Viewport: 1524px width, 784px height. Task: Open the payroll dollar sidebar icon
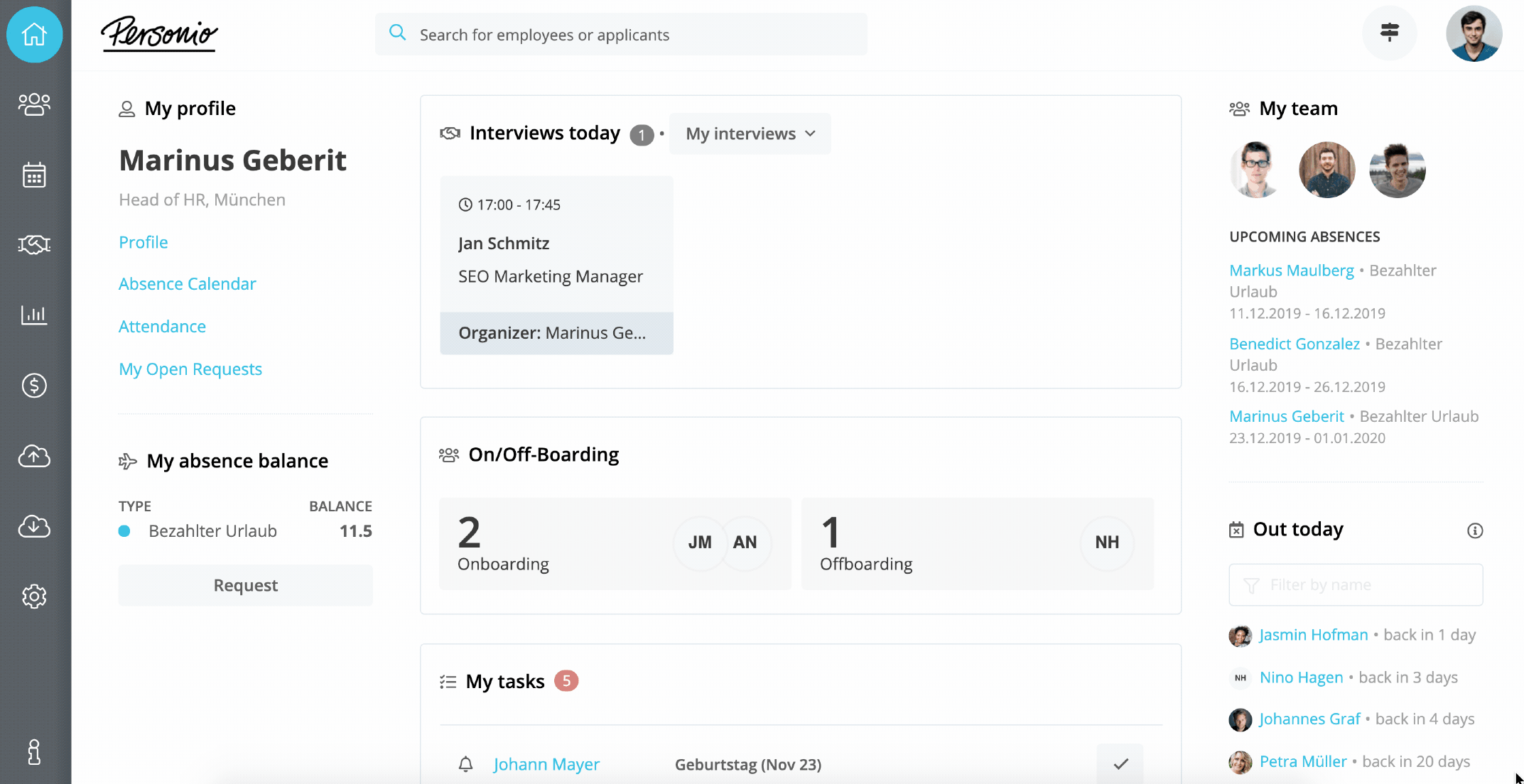point(34,385)
